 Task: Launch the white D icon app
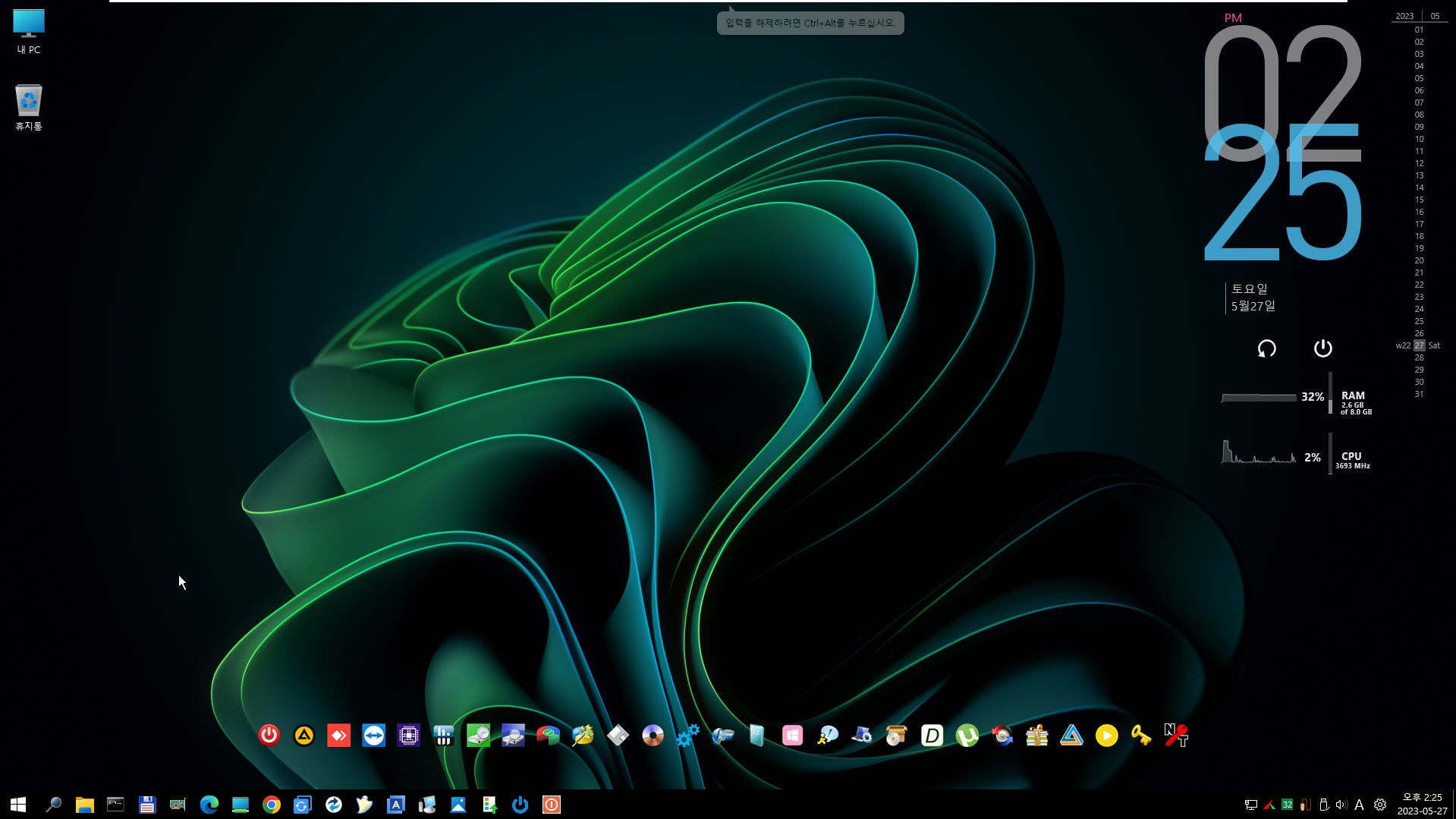coord(932,735)
